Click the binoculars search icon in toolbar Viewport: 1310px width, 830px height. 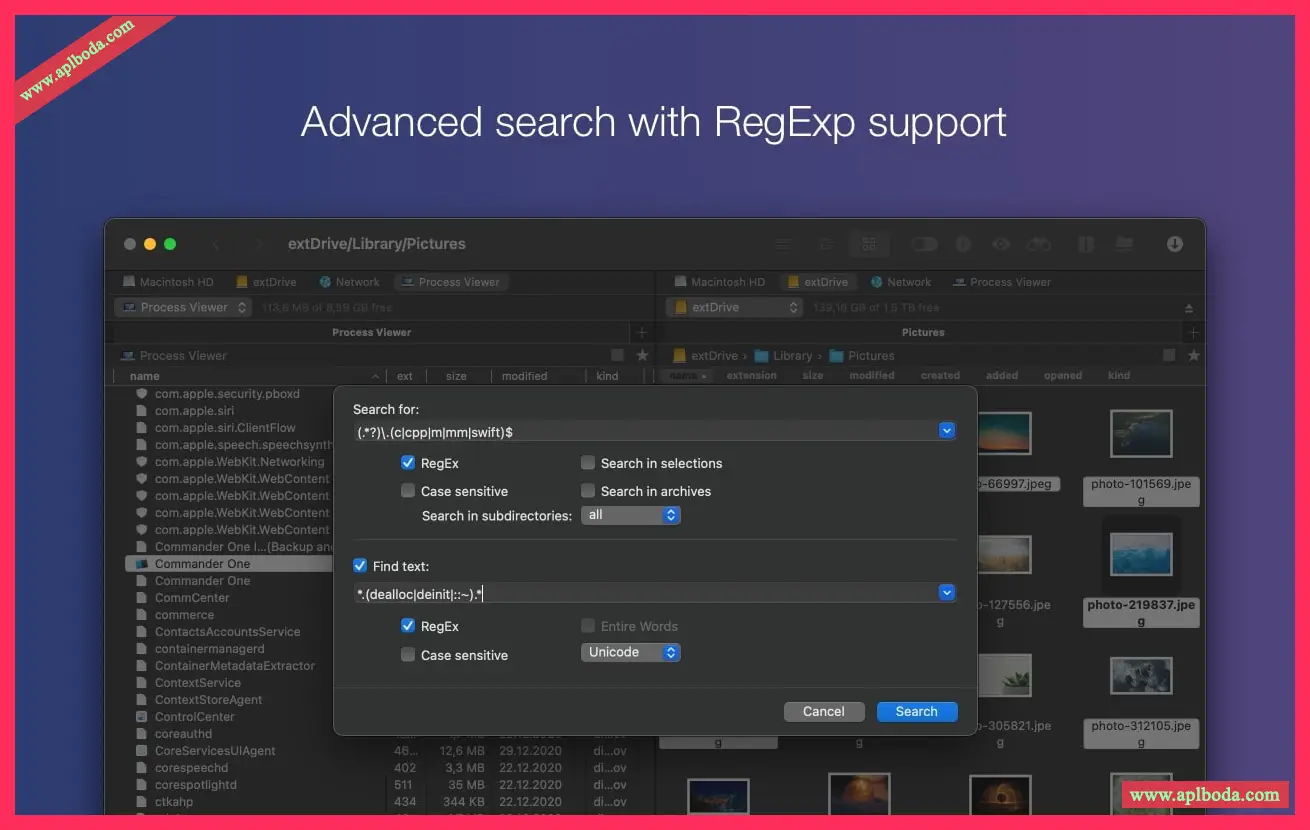pos(1040,244)
